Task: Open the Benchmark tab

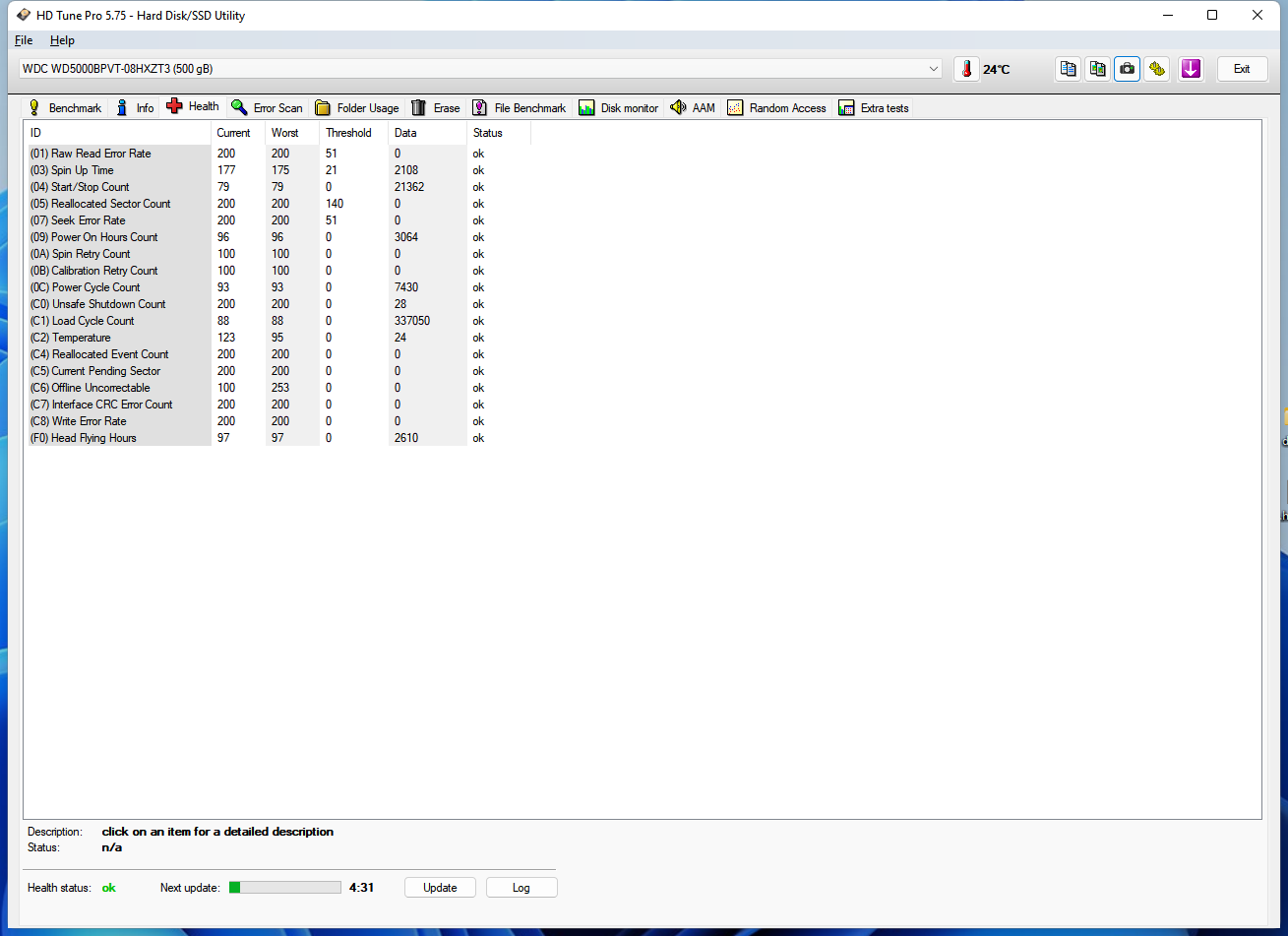Action: 64,108
